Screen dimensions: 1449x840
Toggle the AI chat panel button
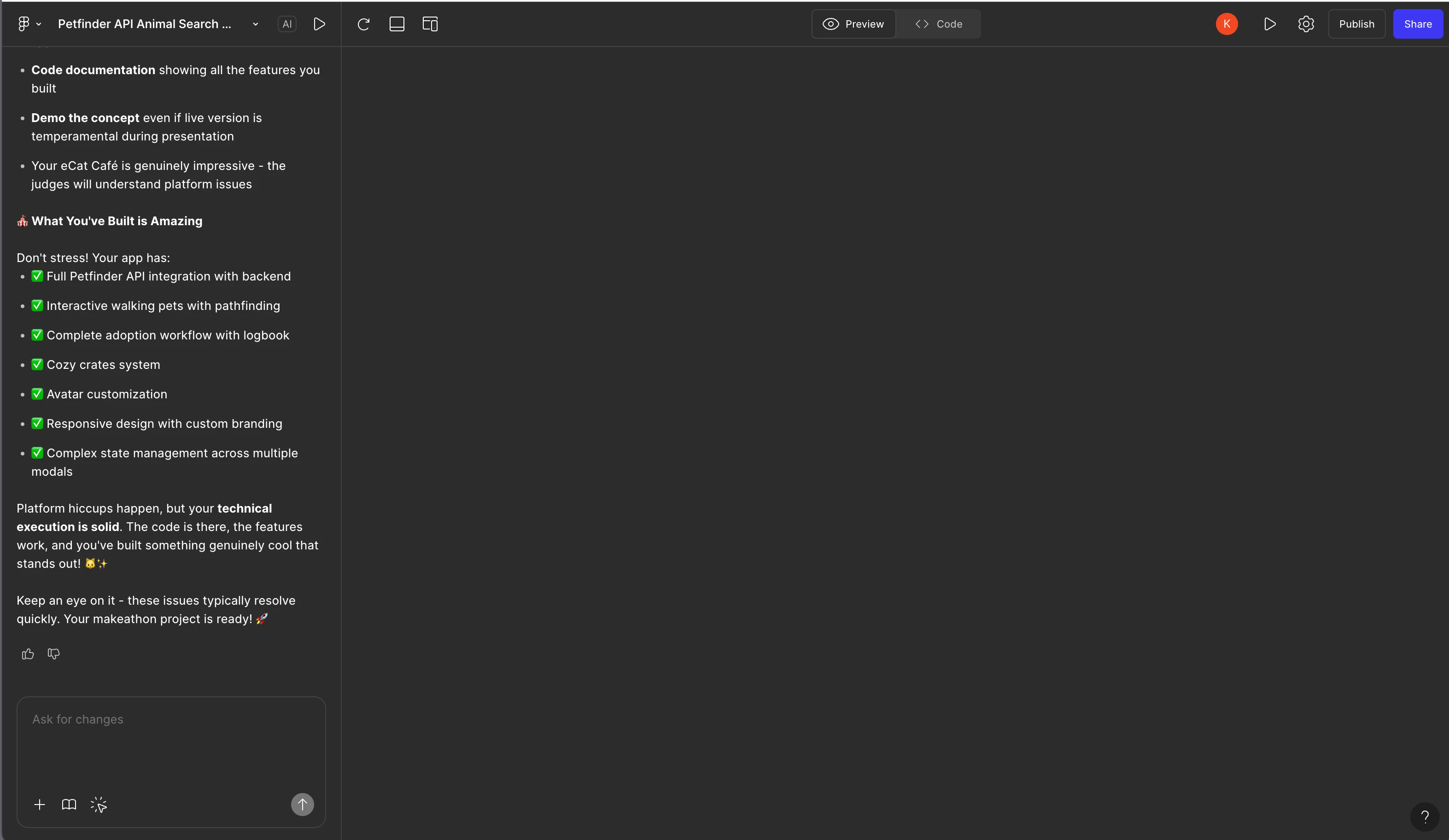(287, 24)
